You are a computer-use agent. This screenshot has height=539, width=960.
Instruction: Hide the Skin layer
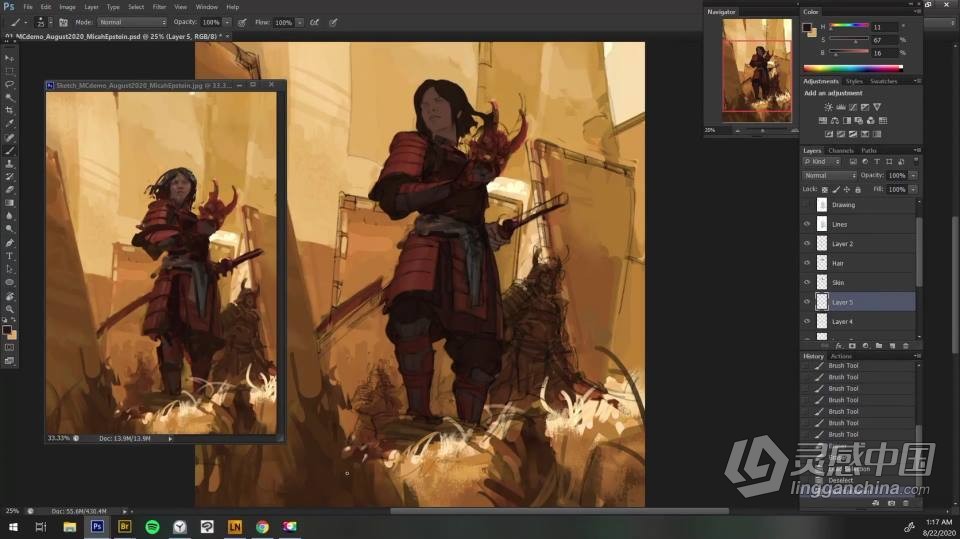807,282
